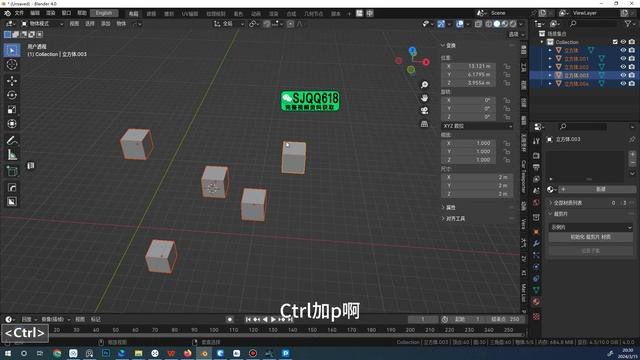Hide 立方体.002 in viewport via eye icon

[623, 67]
